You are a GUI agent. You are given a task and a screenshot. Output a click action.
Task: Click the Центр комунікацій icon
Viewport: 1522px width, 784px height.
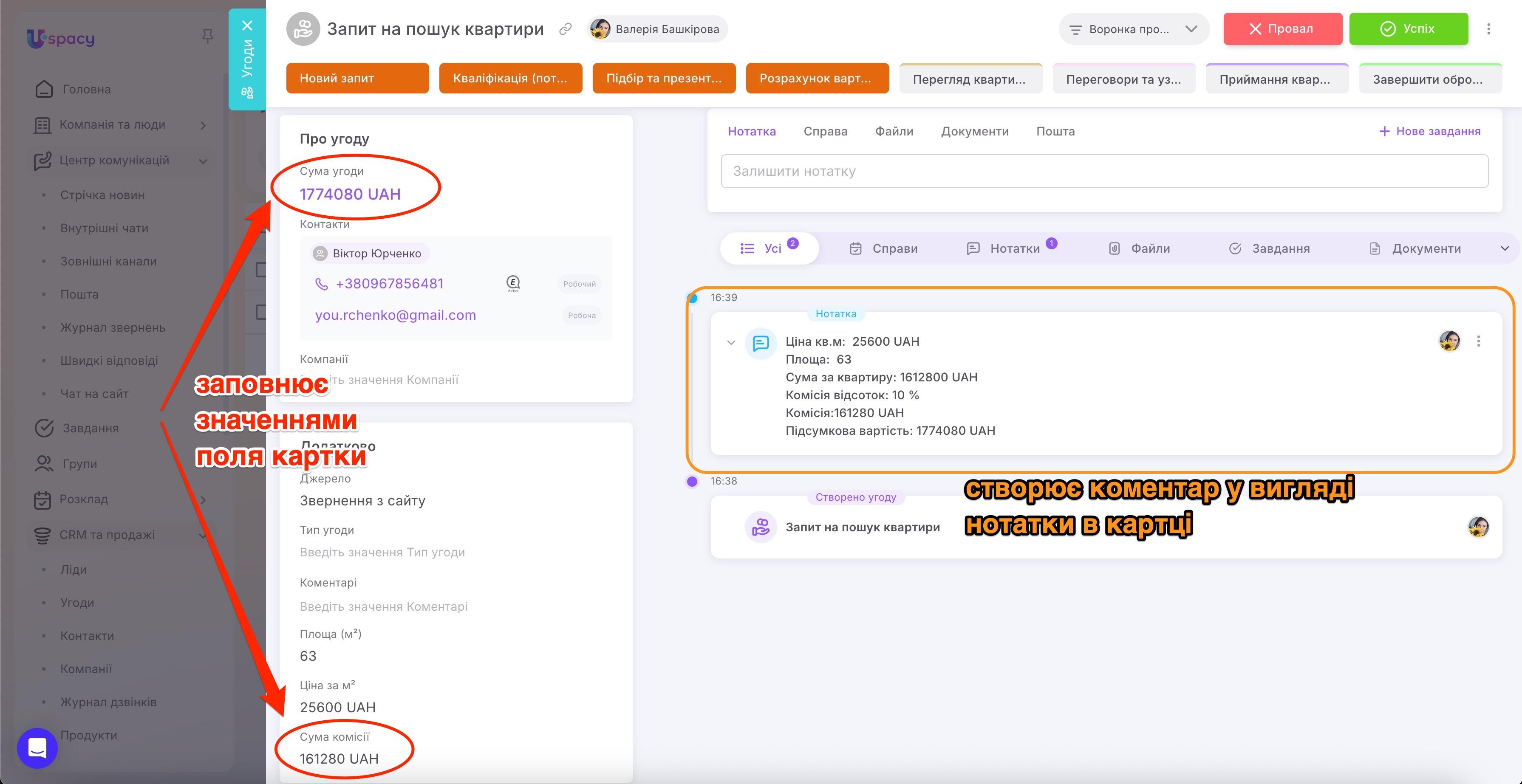42,161
